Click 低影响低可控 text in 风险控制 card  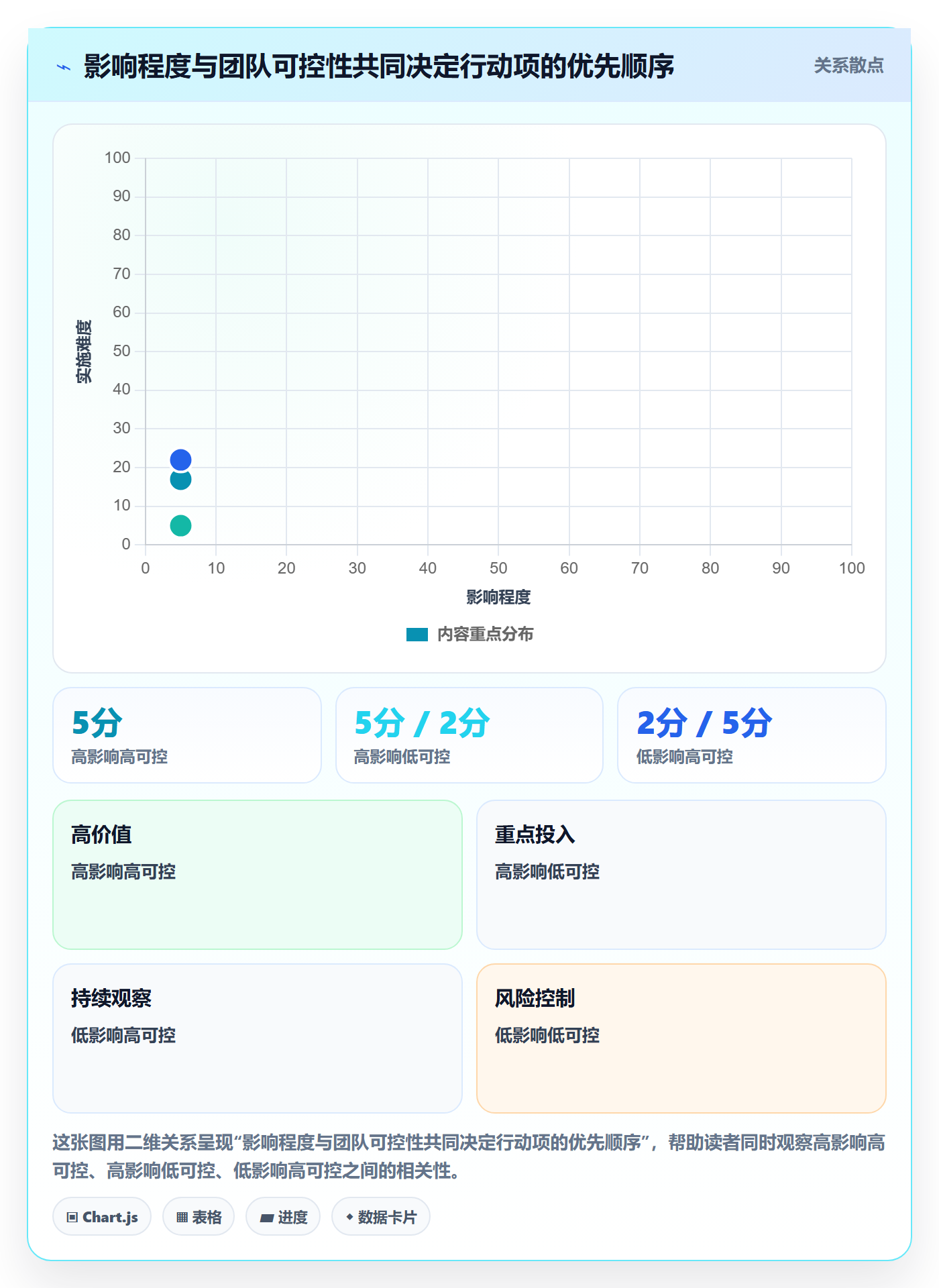coord(547,1035)
